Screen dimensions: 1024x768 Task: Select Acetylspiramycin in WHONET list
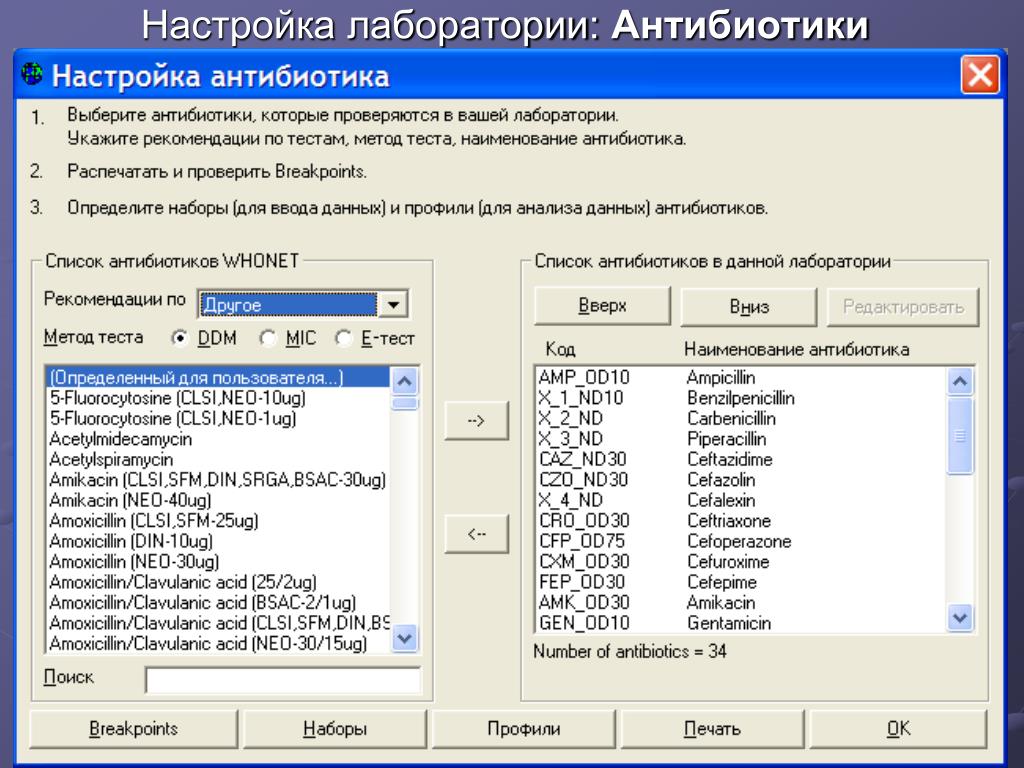(218, 459)
